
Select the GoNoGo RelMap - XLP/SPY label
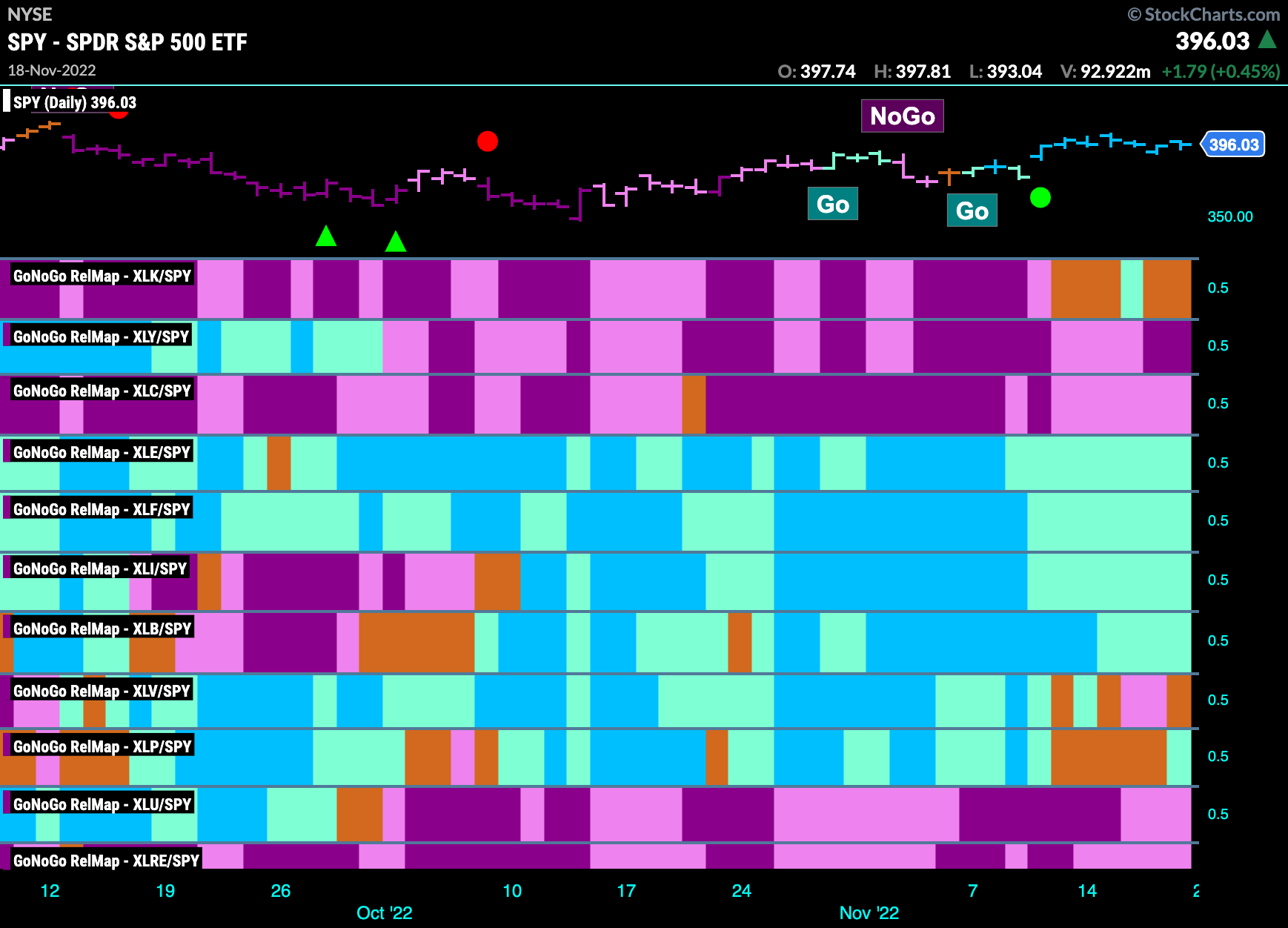[102, 746]
